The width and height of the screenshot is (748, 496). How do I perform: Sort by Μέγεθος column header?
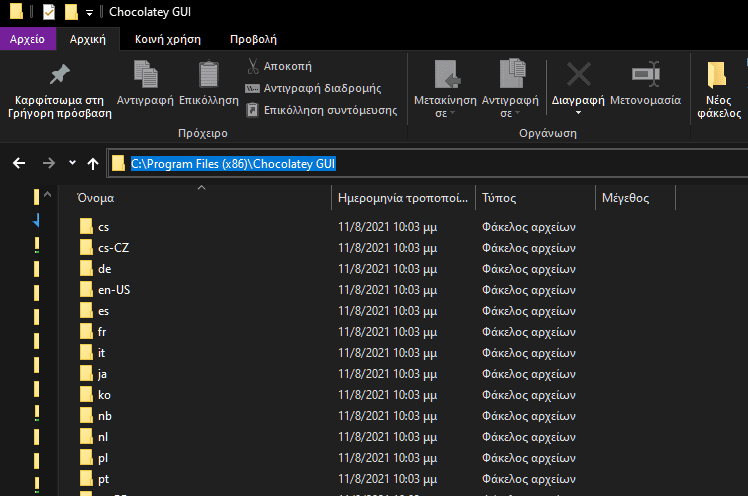pos(635,198)
